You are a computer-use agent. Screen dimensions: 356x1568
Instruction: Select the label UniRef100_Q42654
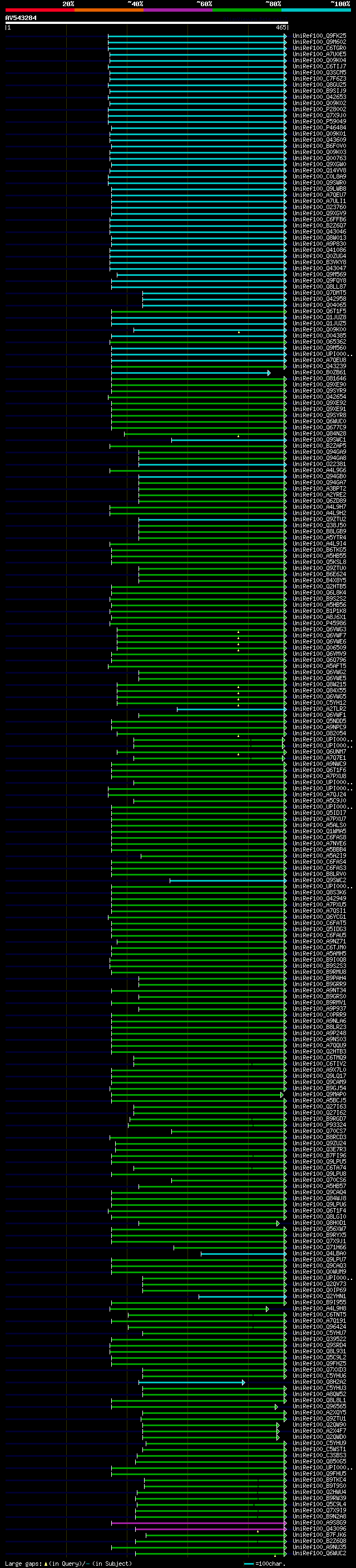click(x=319, y=397)
